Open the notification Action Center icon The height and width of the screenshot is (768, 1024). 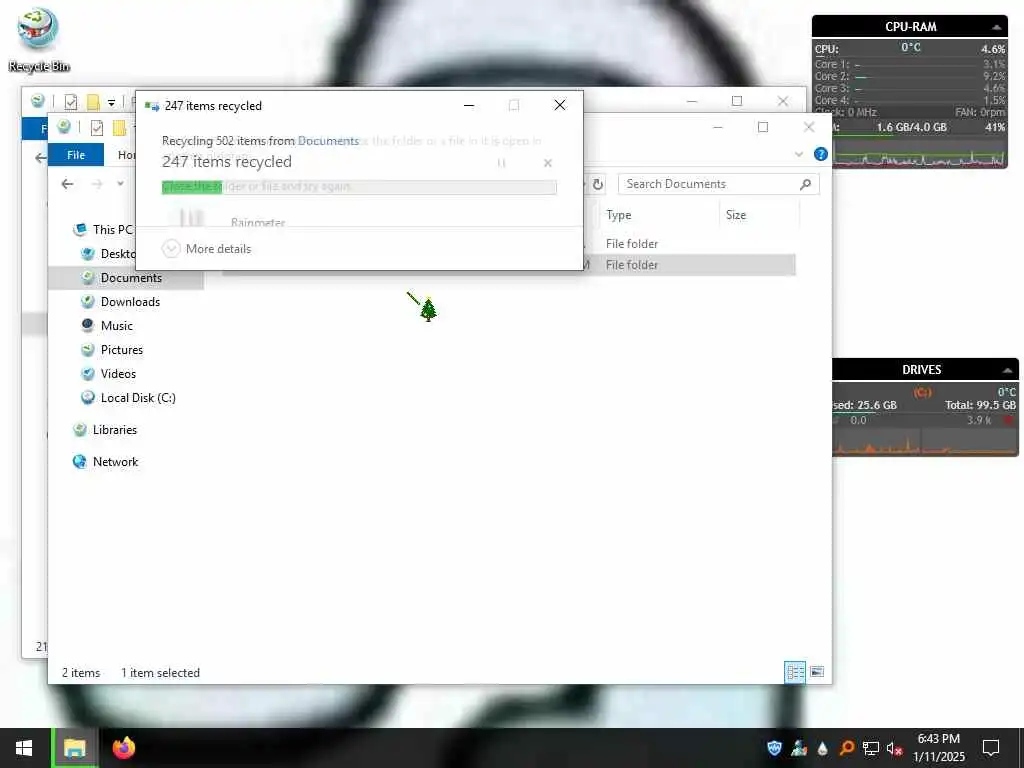pyautogui.click(x=991, y=748)
